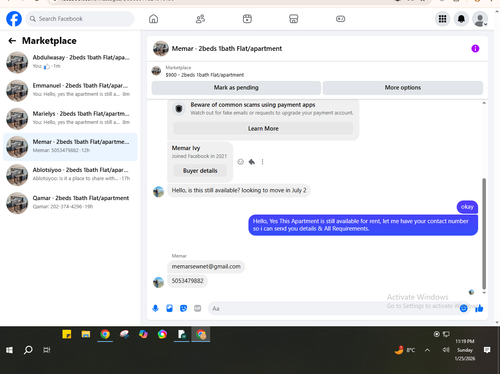Open Task View
The width and height of the screenshot is (500, 374).
[47, 350]
